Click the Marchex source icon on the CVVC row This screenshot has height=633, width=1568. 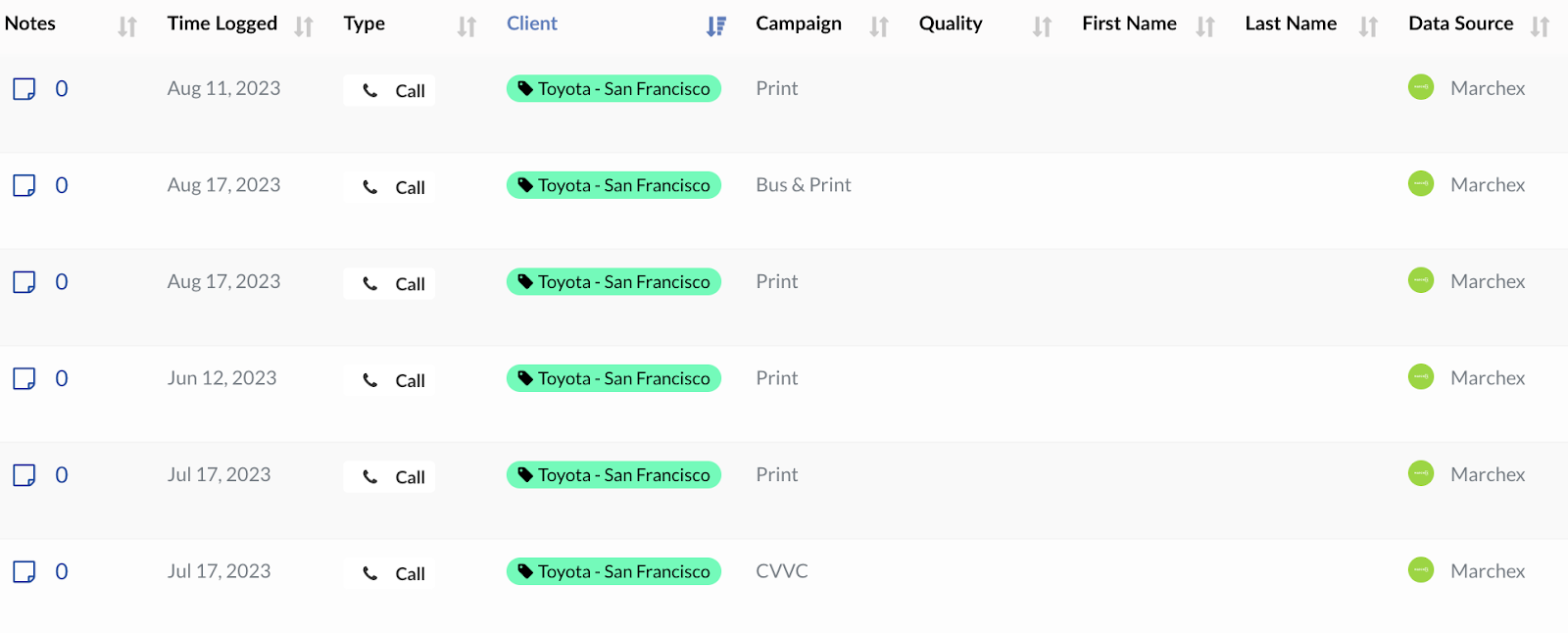(x=1421, y=569)
